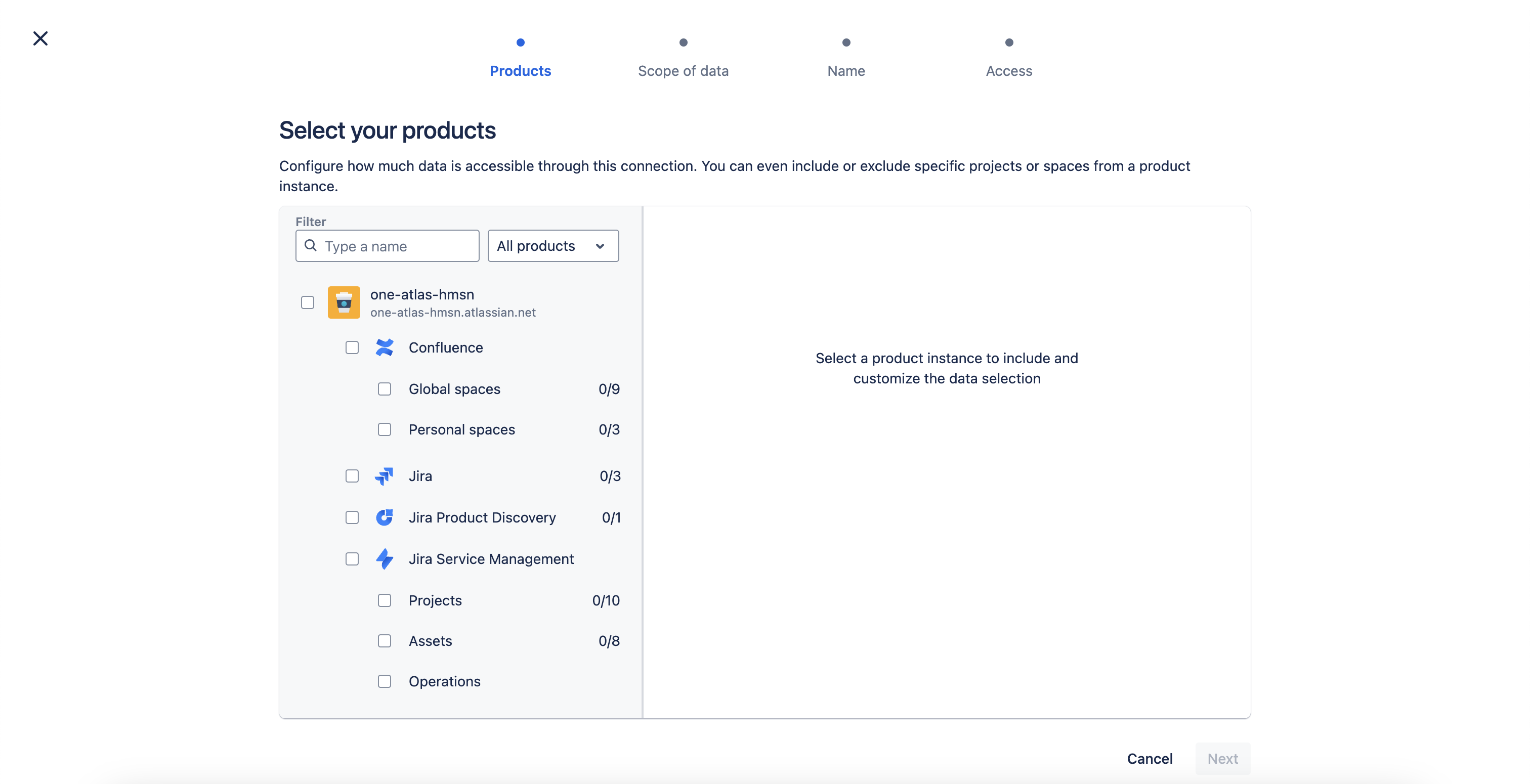Check the Jira product checkbox
This screenshot has height=784, width=1530.
point(352,476)
